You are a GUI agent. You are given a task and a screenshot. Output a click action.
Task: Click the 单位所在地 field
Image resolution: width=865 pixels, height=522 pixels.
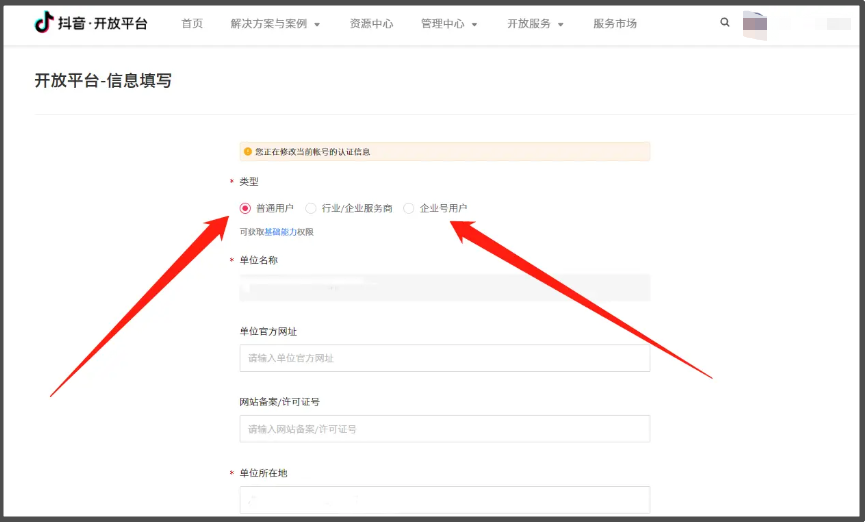click(x=445, y=499)
